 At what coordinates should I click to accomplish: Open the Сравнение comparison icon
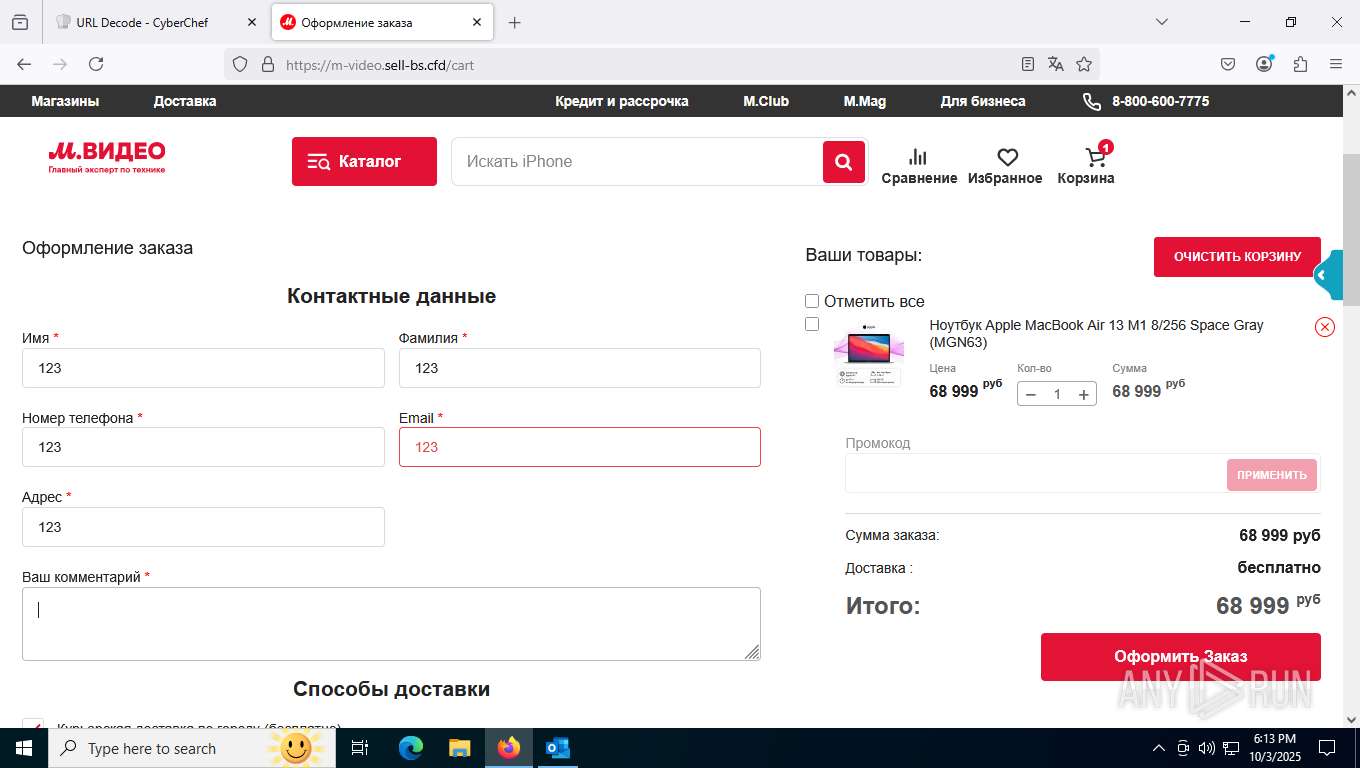[x=919, y=167]
